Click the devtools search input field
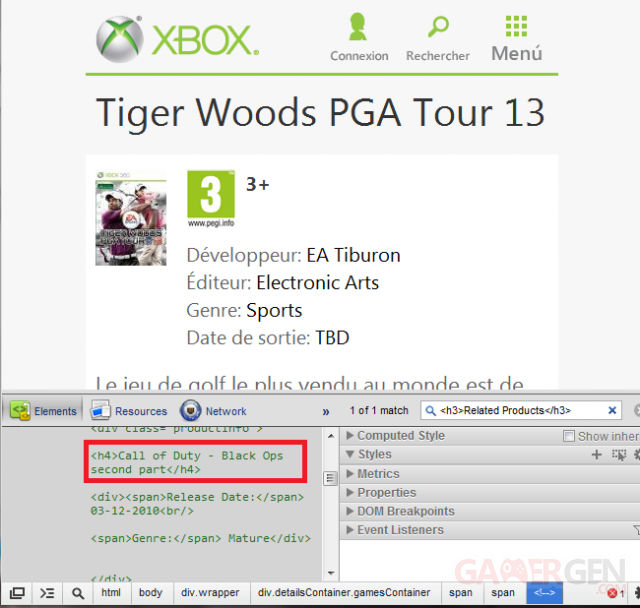The width and height of the screenshot is (640, 608). pyautogui.click(x=521, y=411)
